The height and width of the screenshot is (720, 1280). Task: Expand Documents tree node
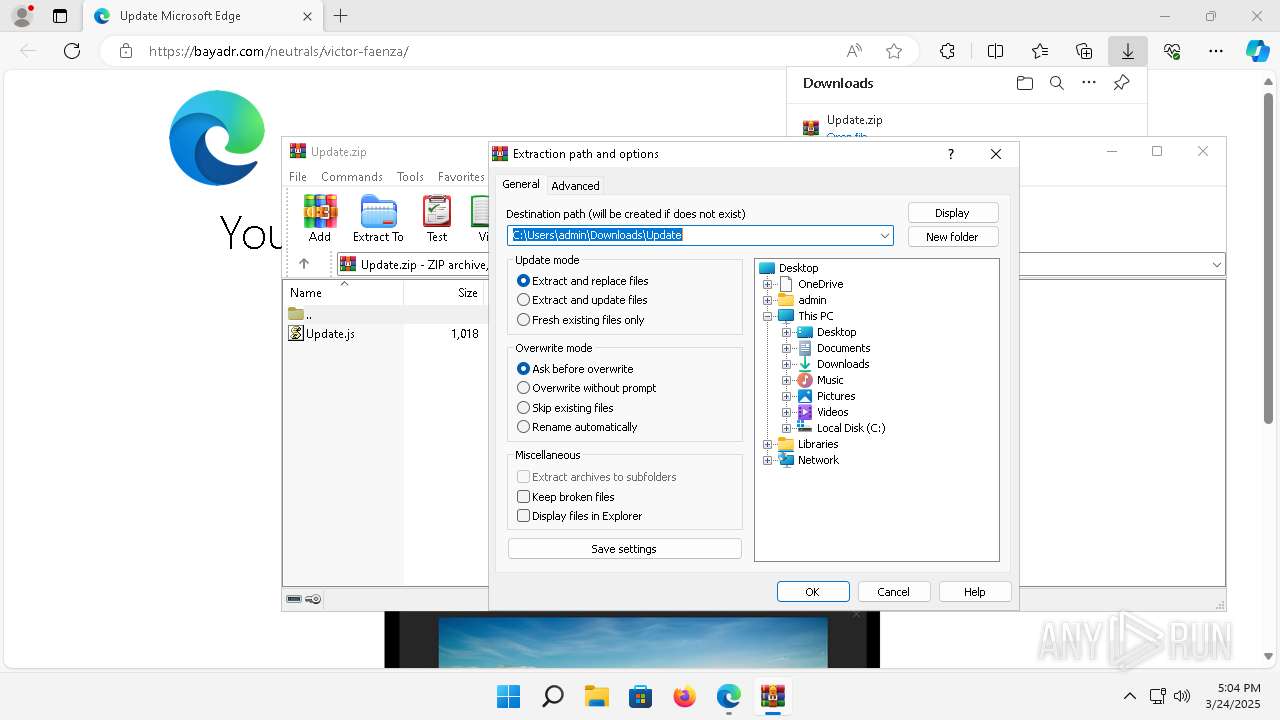click(x=786, y=348)
